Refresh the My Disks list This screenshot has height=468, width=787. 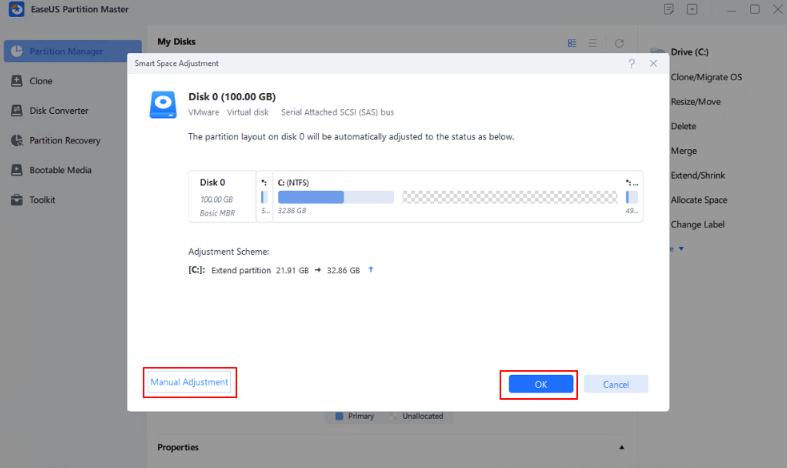click(619, 43)
